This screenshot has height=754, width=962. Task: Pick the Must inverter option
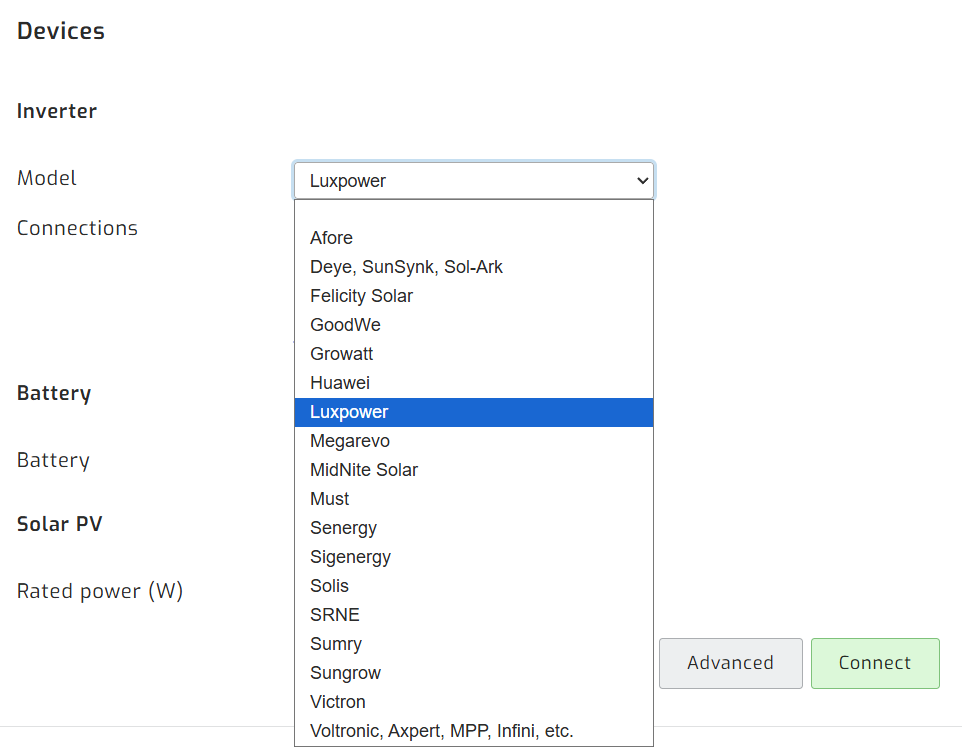point(330,499)
